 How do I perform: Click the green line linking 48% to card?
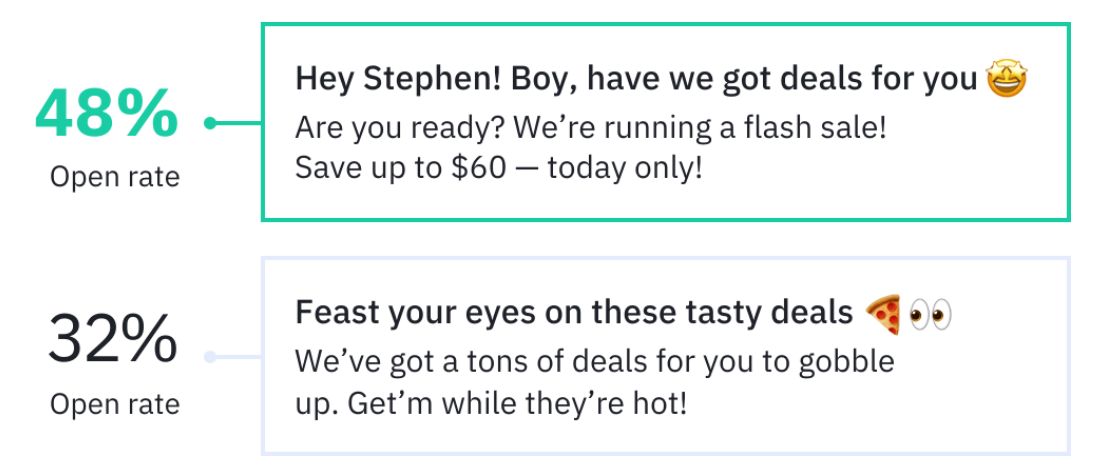coord(239,123)
